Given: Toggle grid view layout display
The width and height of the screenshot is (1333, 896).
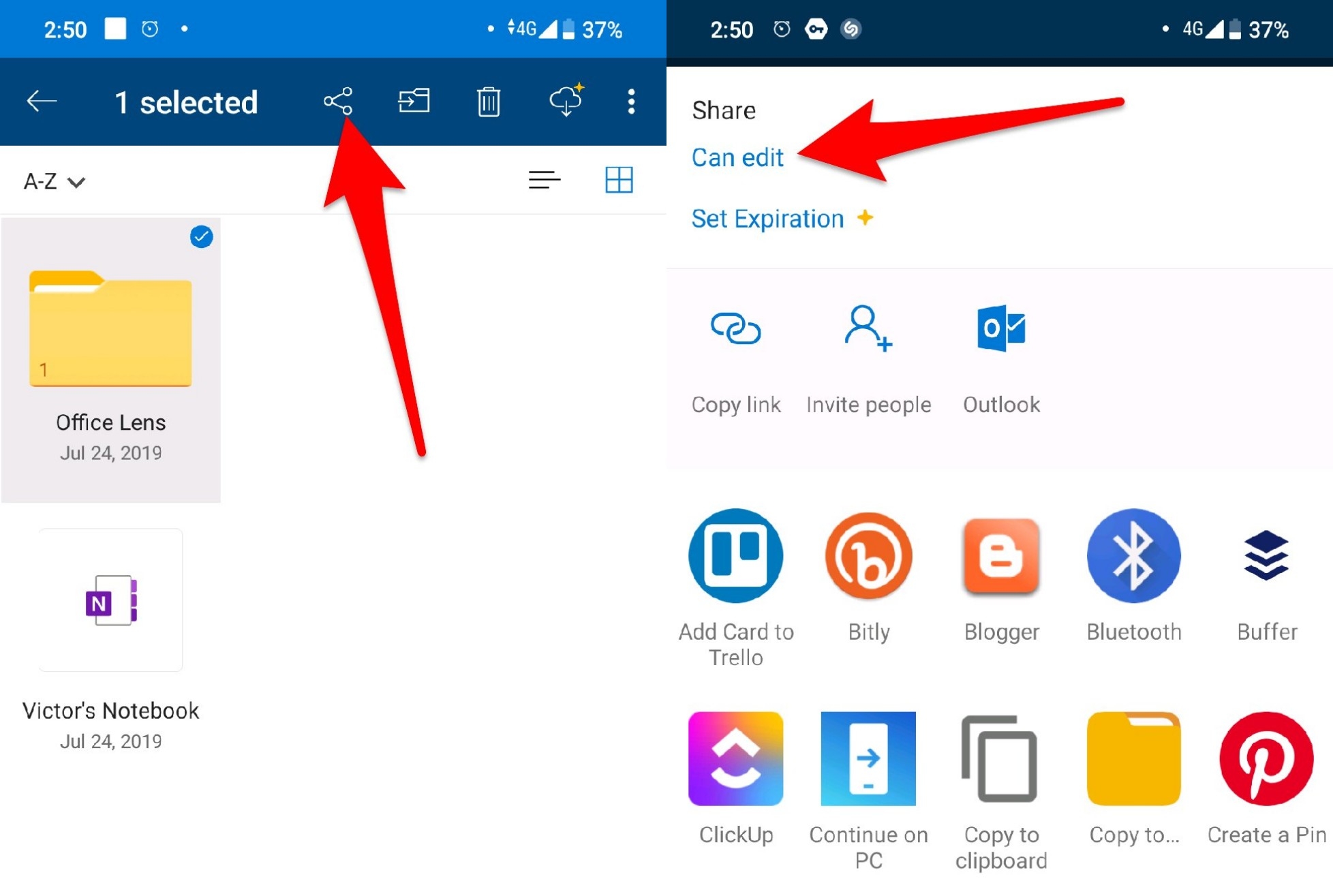Looking at the screenshot, I should click(x=620, y=180).
